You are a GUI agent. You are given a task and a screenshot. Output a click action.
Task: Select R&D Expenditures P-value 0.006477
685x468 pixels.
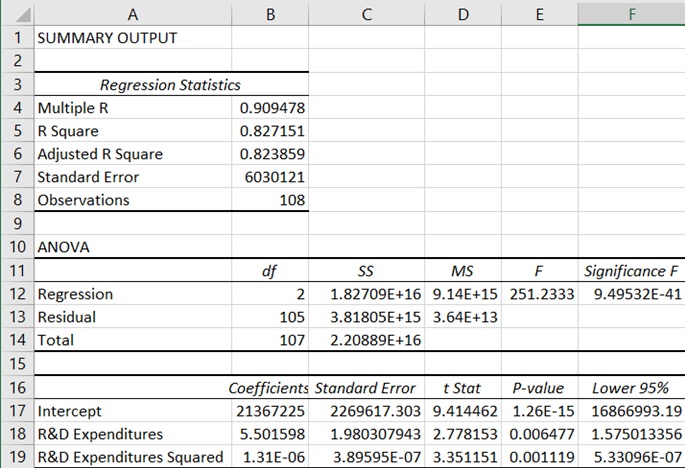(542, 434)
